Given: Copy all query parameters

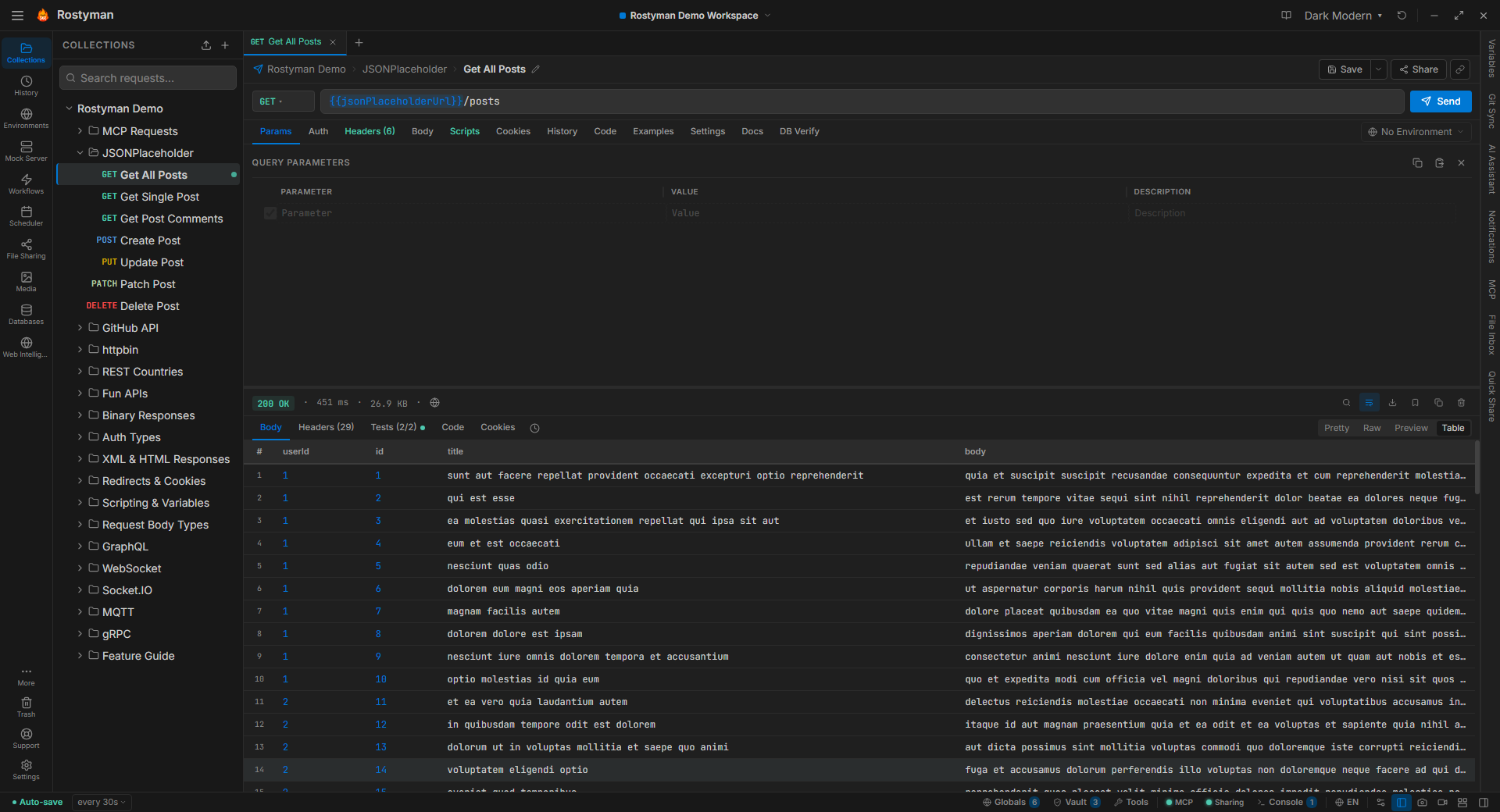Looking at the screenshot, I should point(1417,162).
